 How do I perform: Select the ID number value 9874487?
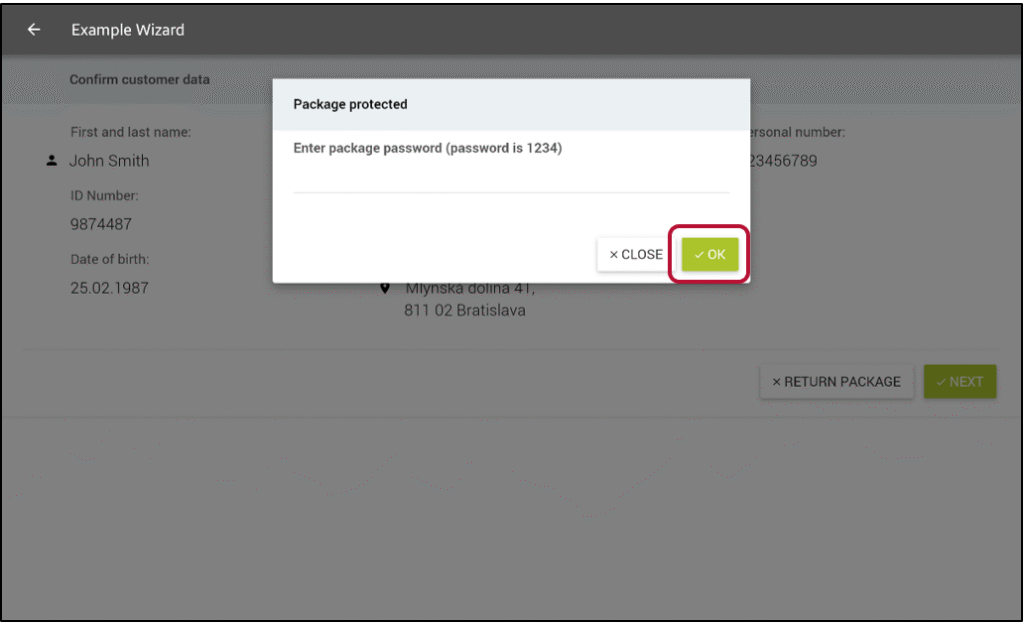pos(100,224)
